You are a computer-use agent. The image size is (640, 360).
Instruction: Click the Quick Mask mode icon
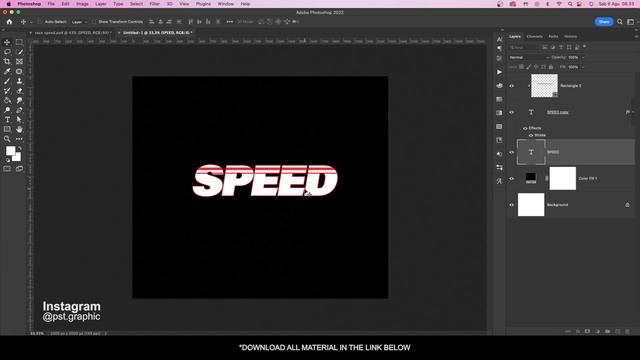(7, 169)
